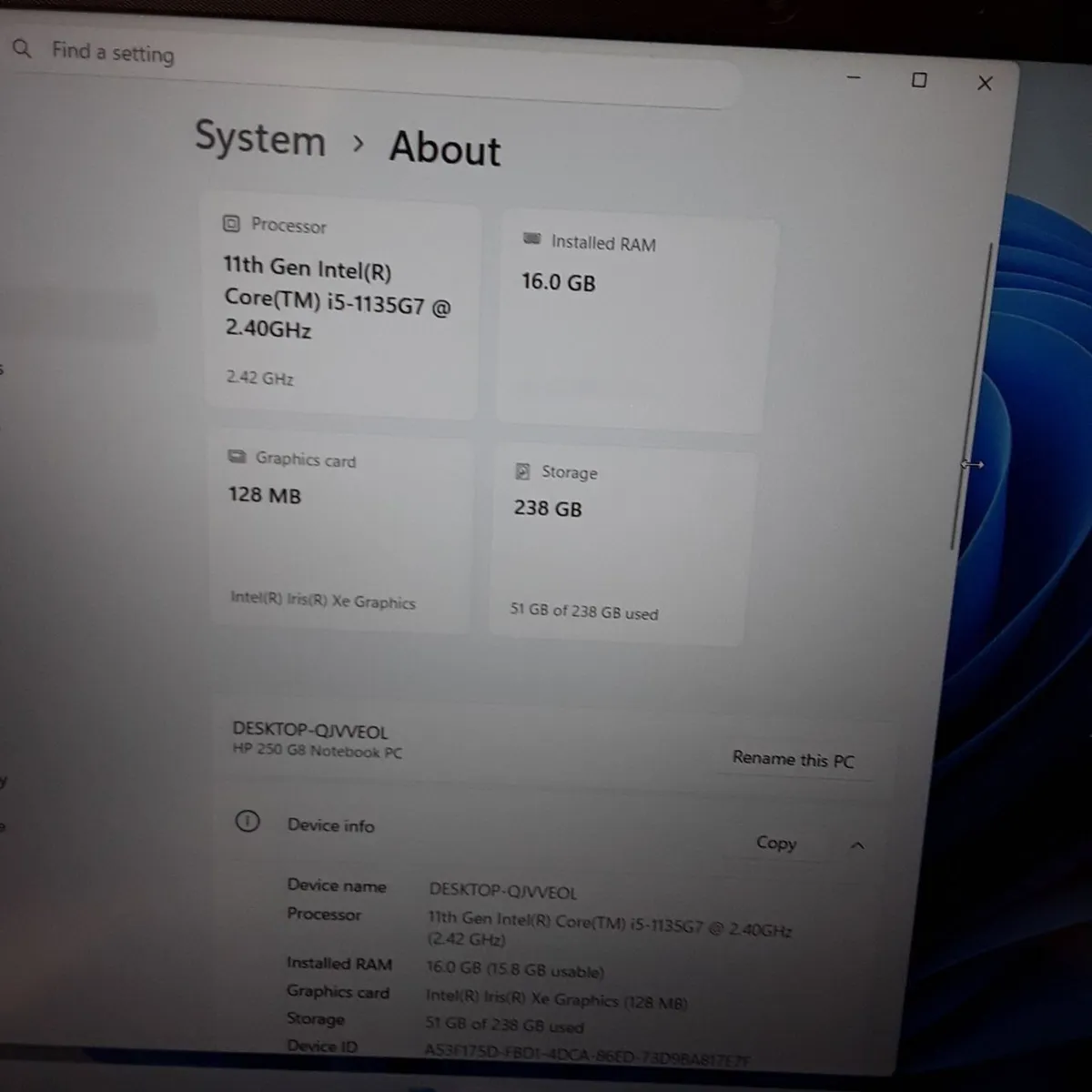Click '16.0 GB (15.8 GB usable)' row value
The width and height of the screenshot is (1092, 1092).
pyautogui.click(x=515, y=969)
